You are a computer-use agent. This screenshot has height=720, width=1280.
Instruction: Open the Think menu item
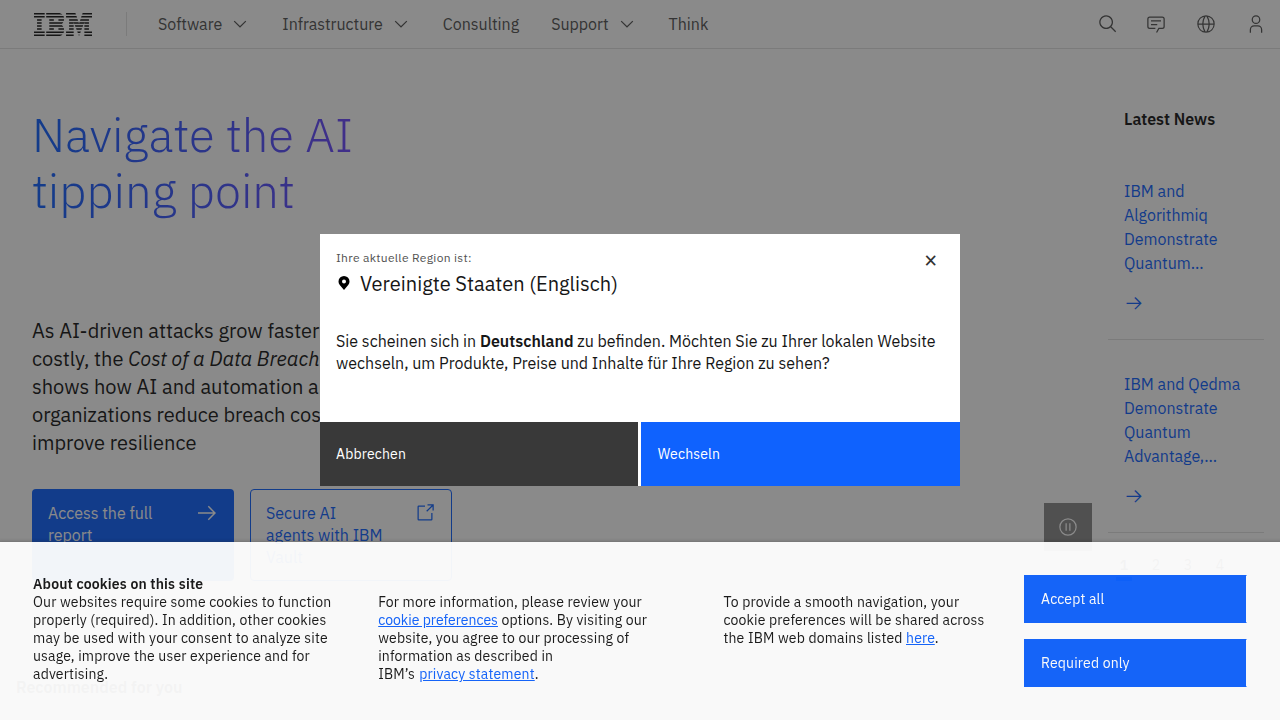click(x=688, y=24)
